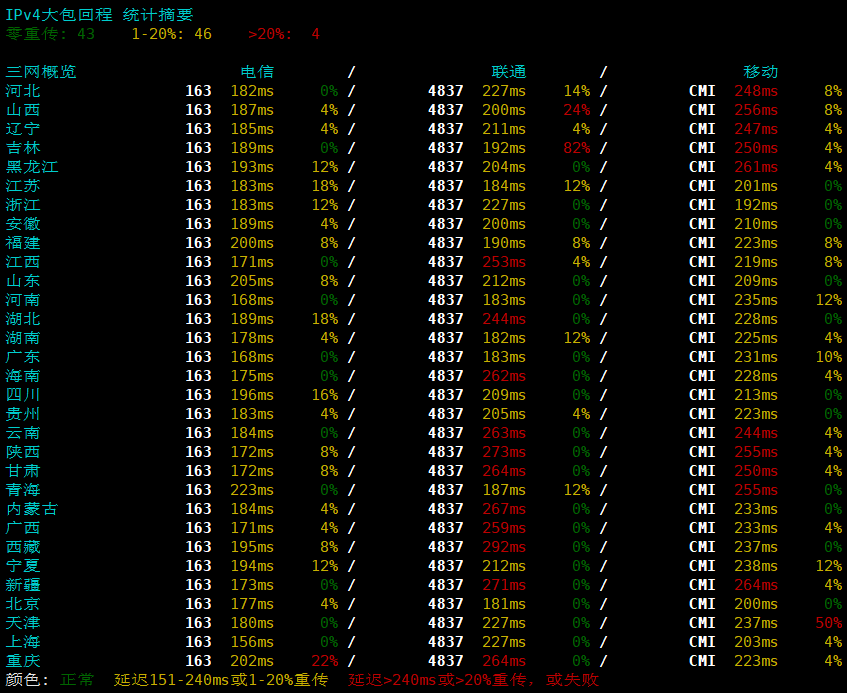Select the province name '广西'
Screen dimensions: 847x693
coord(23,528)
